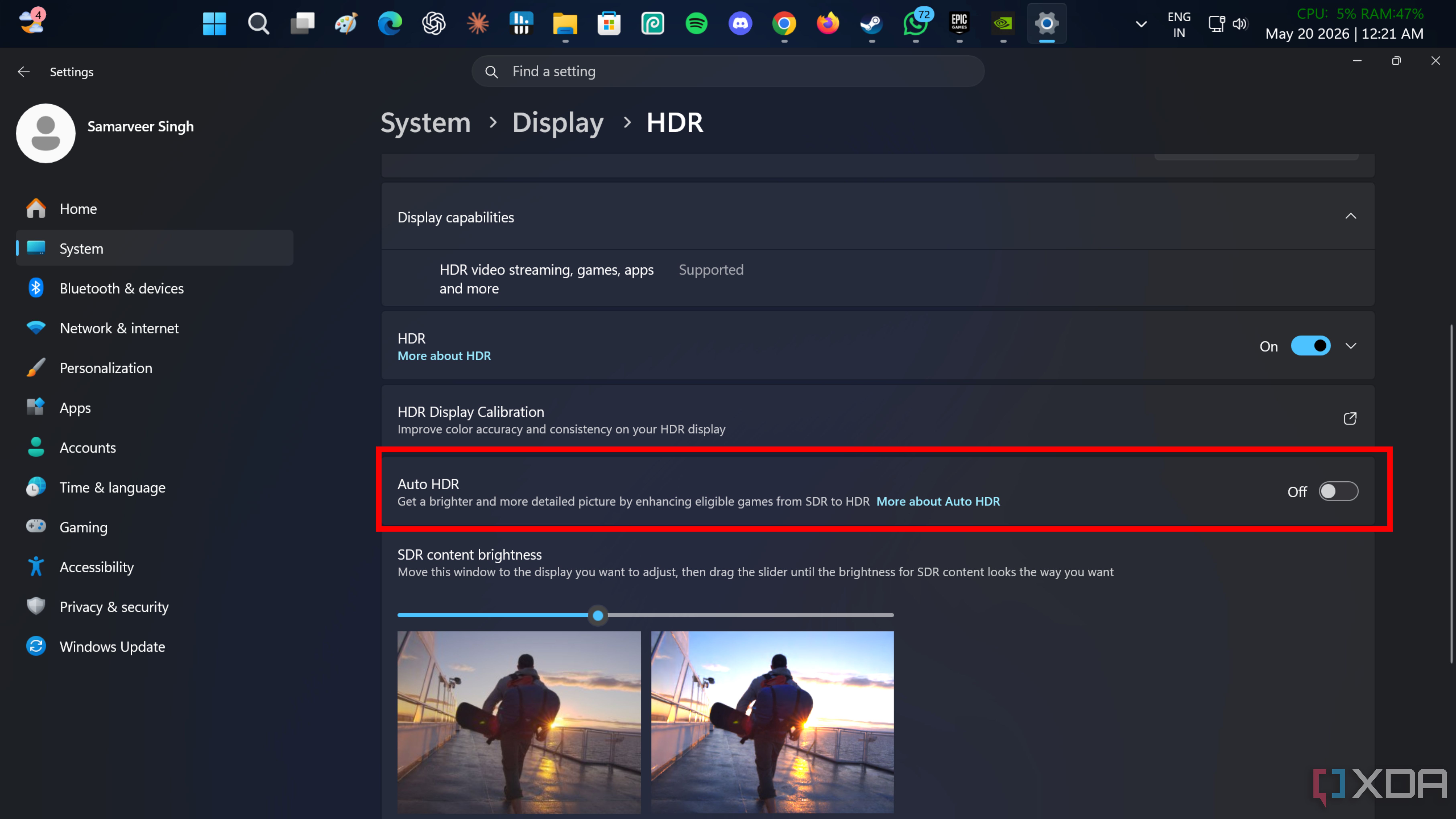
Task: Select Network & internet category
Action: click(x=154, y=328)
